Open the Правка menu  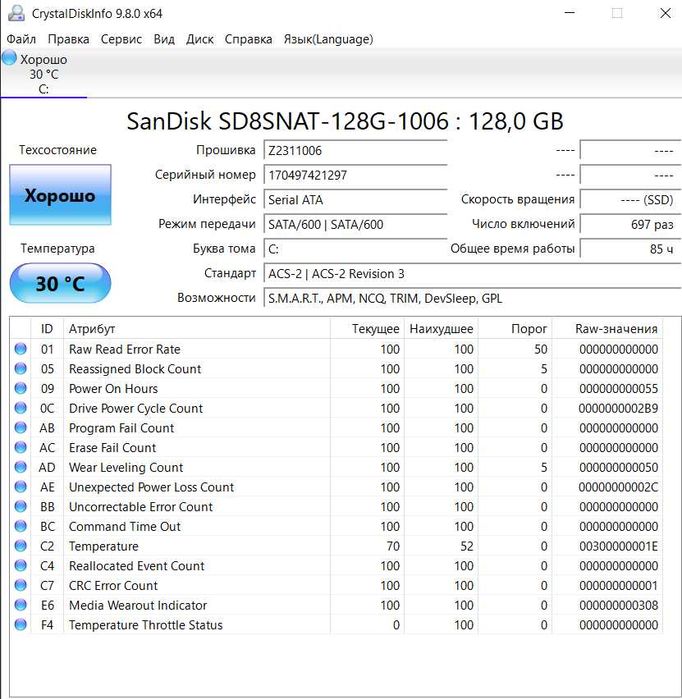tap(68, 39)
